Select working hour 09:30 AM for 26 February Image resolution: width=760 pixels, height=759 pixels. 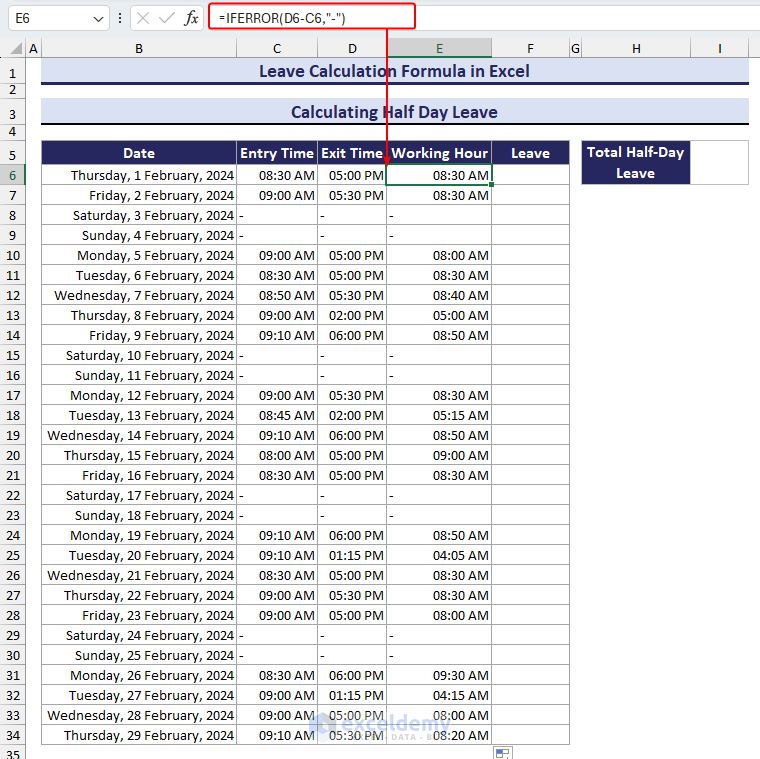click(439, 675)
